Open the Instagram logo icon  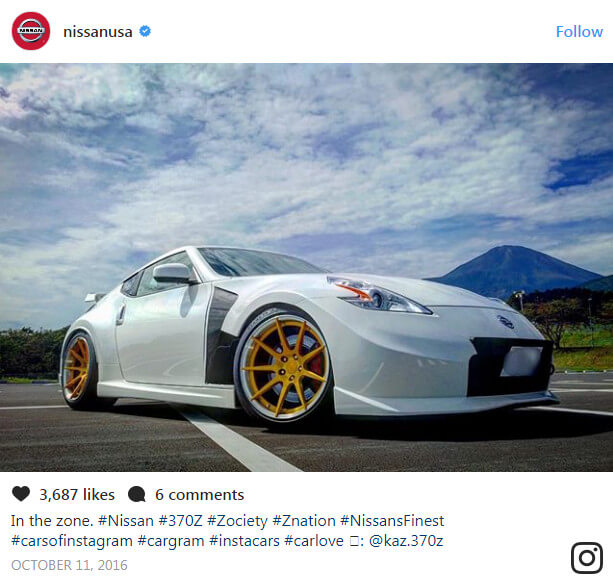(587, 558)
